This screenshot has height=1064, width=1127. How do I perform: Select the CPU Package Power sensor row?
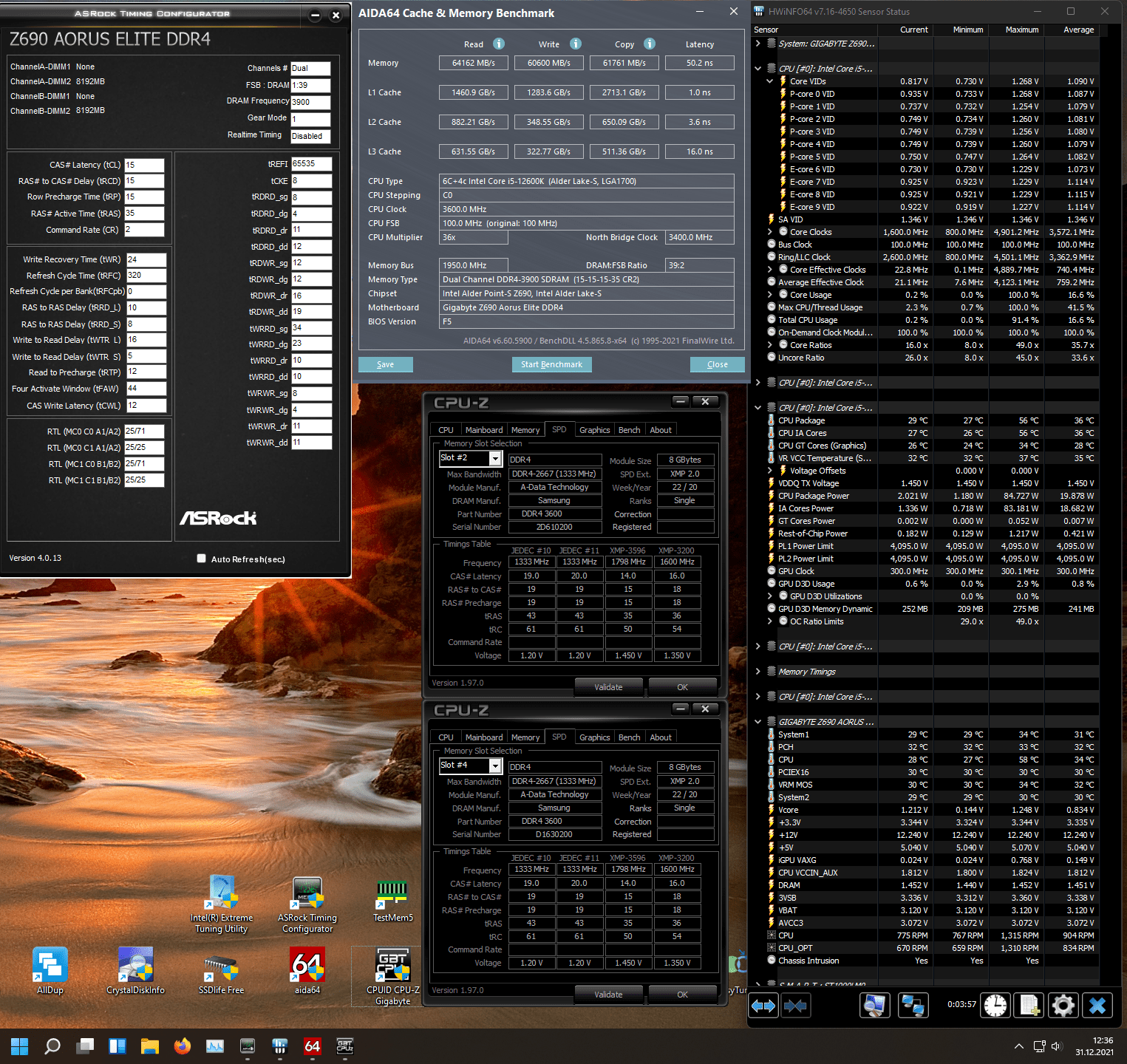[x=933, y=496]
